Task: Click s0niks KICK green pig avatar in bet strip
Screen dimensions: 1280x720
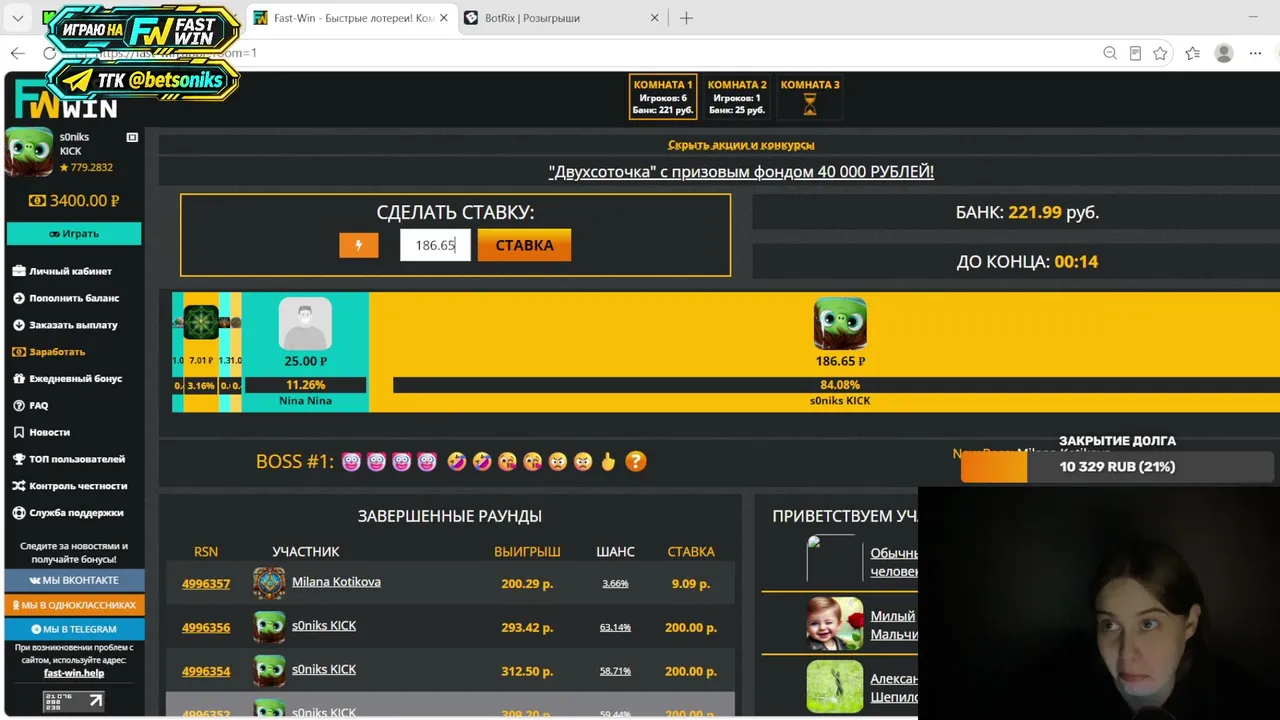Action: pos(840,323)
